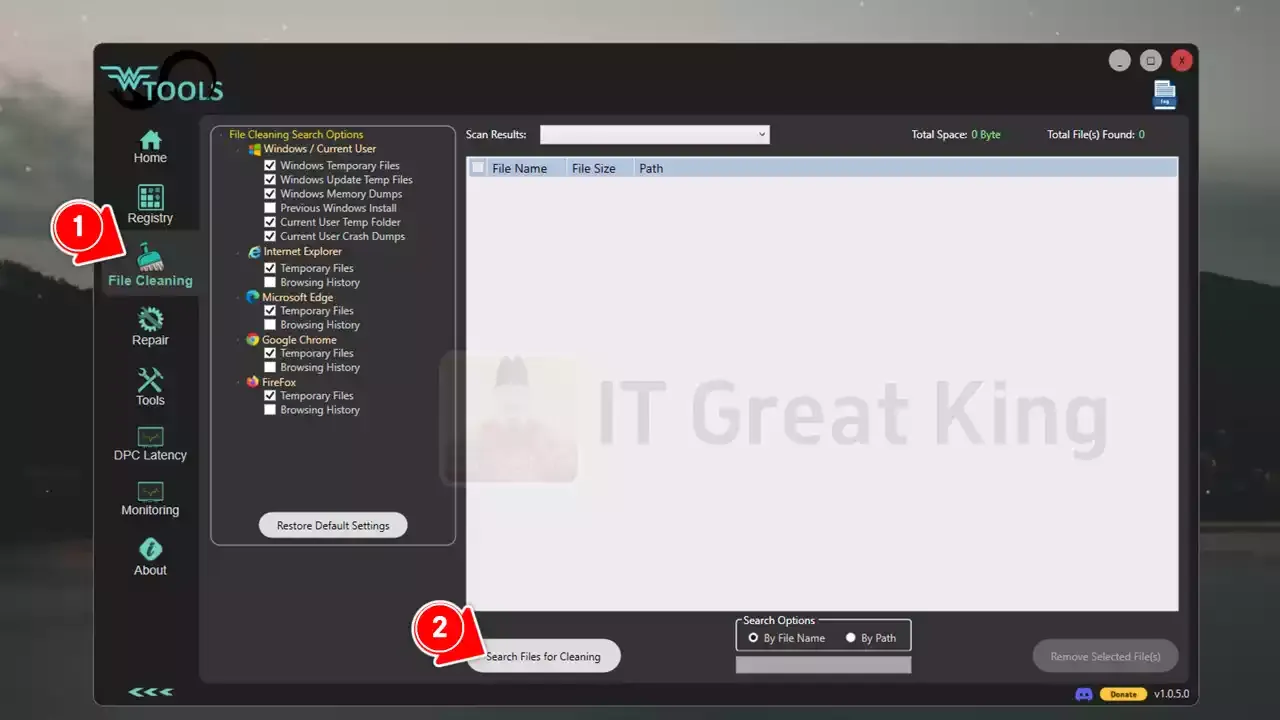Click the WTools logo

(x=162, y=82)
